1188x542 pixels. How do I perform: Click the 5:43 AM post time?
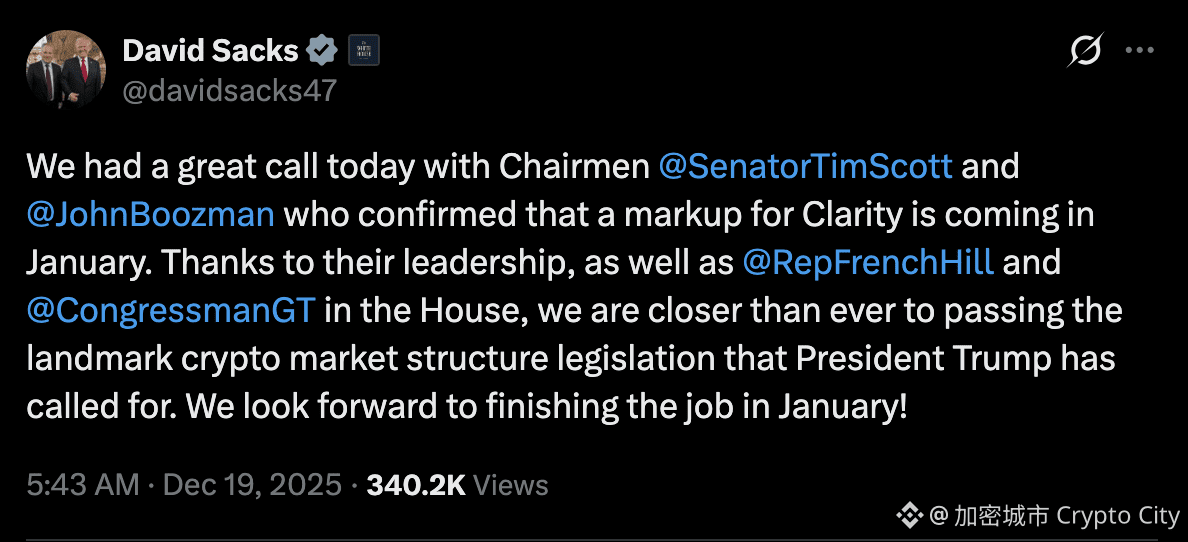(83, 485)
